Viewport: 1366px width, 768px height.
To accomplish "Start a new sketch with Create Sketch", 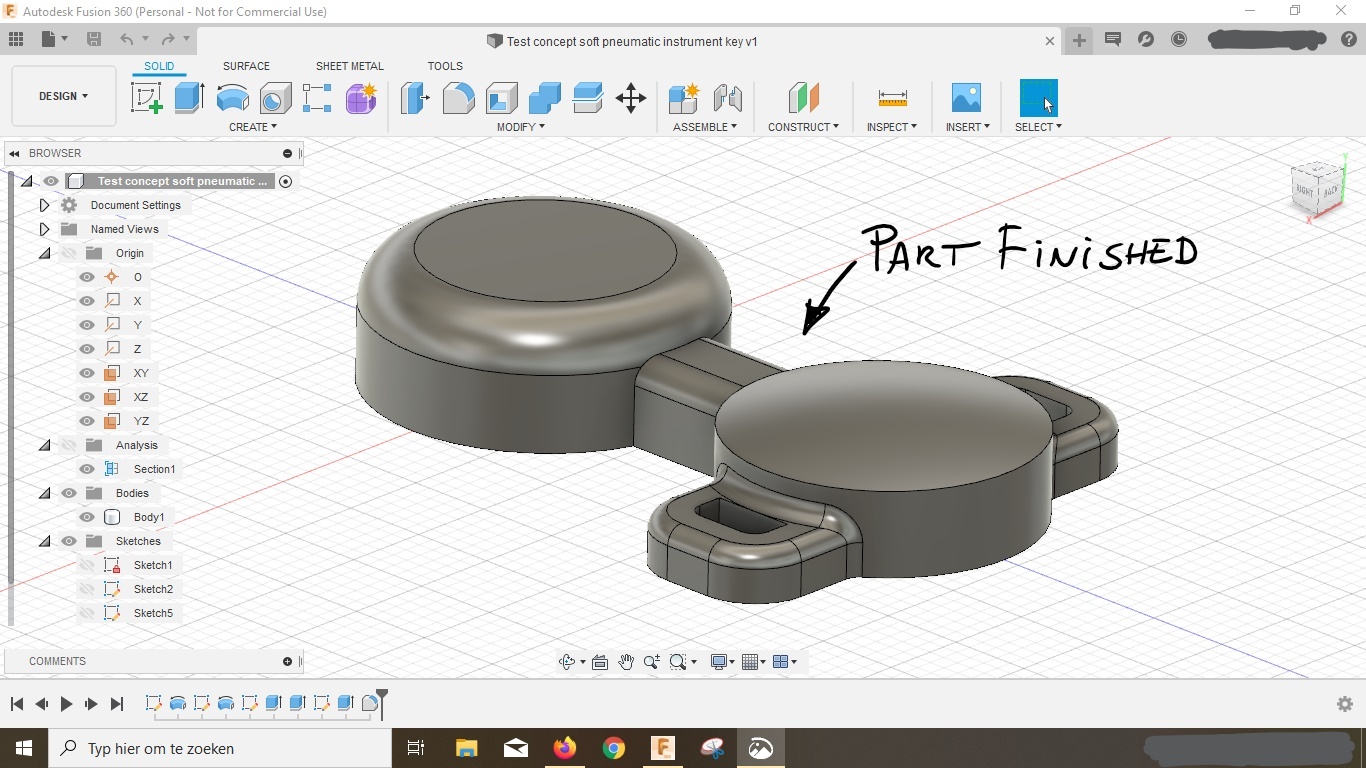I will tap(147, 98).
